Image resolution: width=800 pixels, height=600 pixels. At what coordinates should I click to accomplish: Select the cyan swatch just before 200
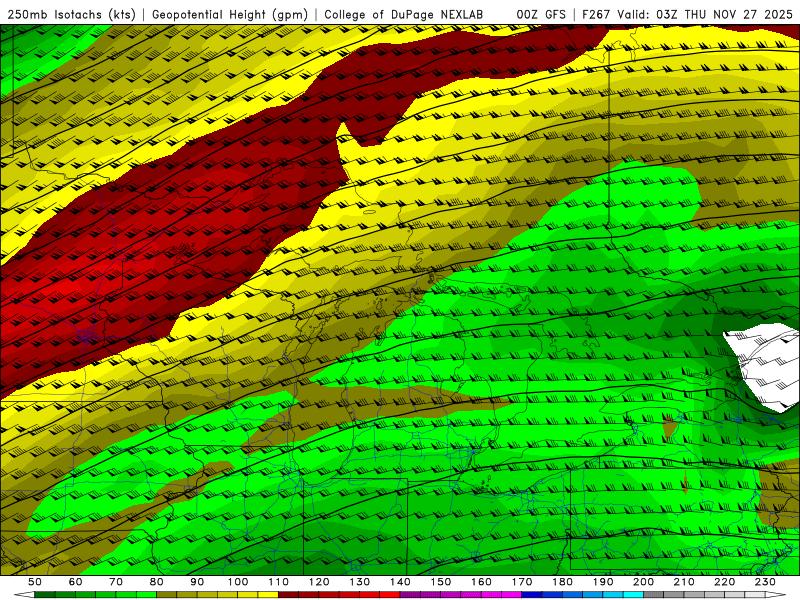pyautogui.click(x=633, y=595)
